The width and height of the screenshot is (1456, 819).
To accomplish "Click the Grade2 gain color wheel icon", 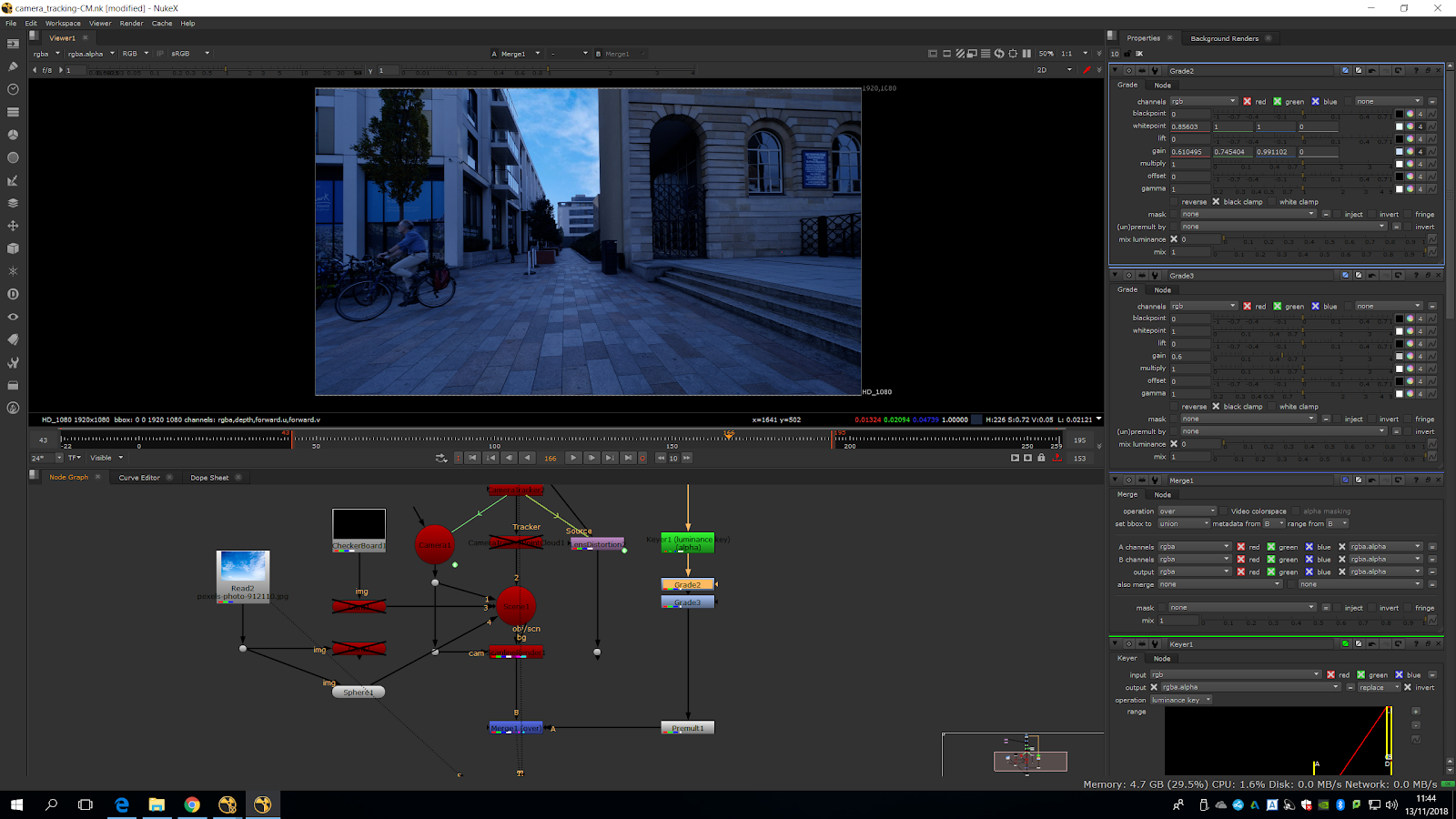I will [1410, 152].
